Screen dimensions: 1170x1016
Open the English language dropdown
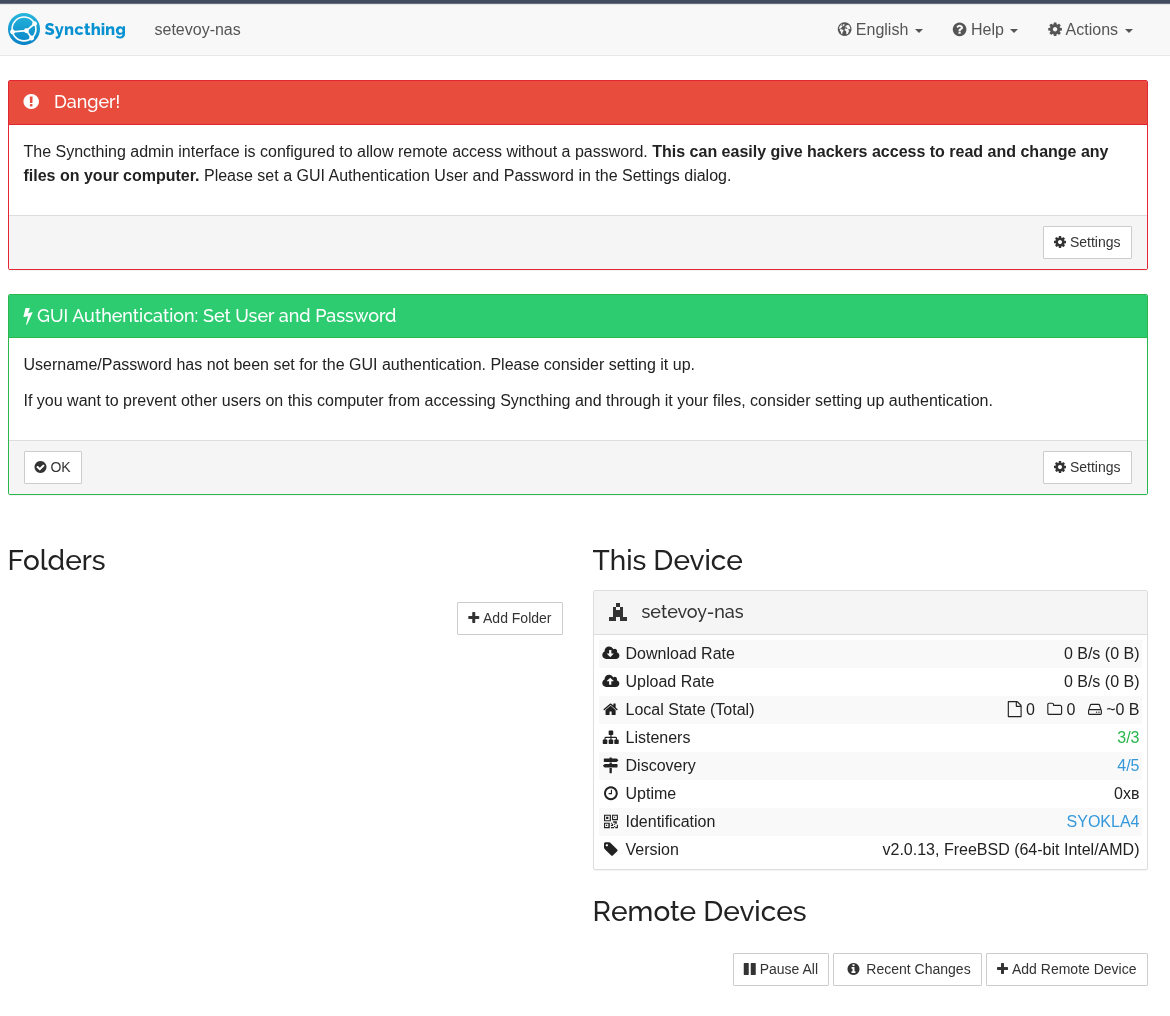(880, 30)
